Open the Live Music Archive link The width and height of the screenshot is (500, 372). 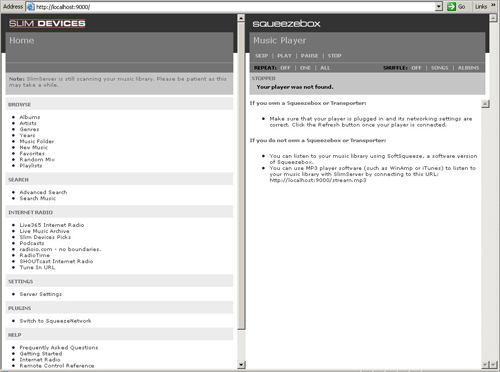click(x=44, y=231)
